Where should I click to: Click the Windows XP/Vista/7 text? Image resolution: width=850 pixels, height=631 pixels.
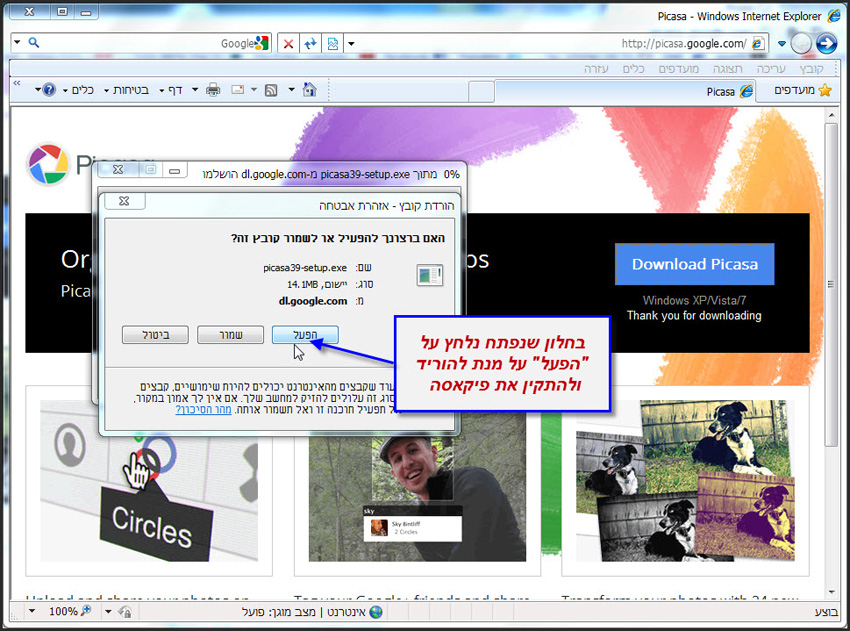point(694,300)
